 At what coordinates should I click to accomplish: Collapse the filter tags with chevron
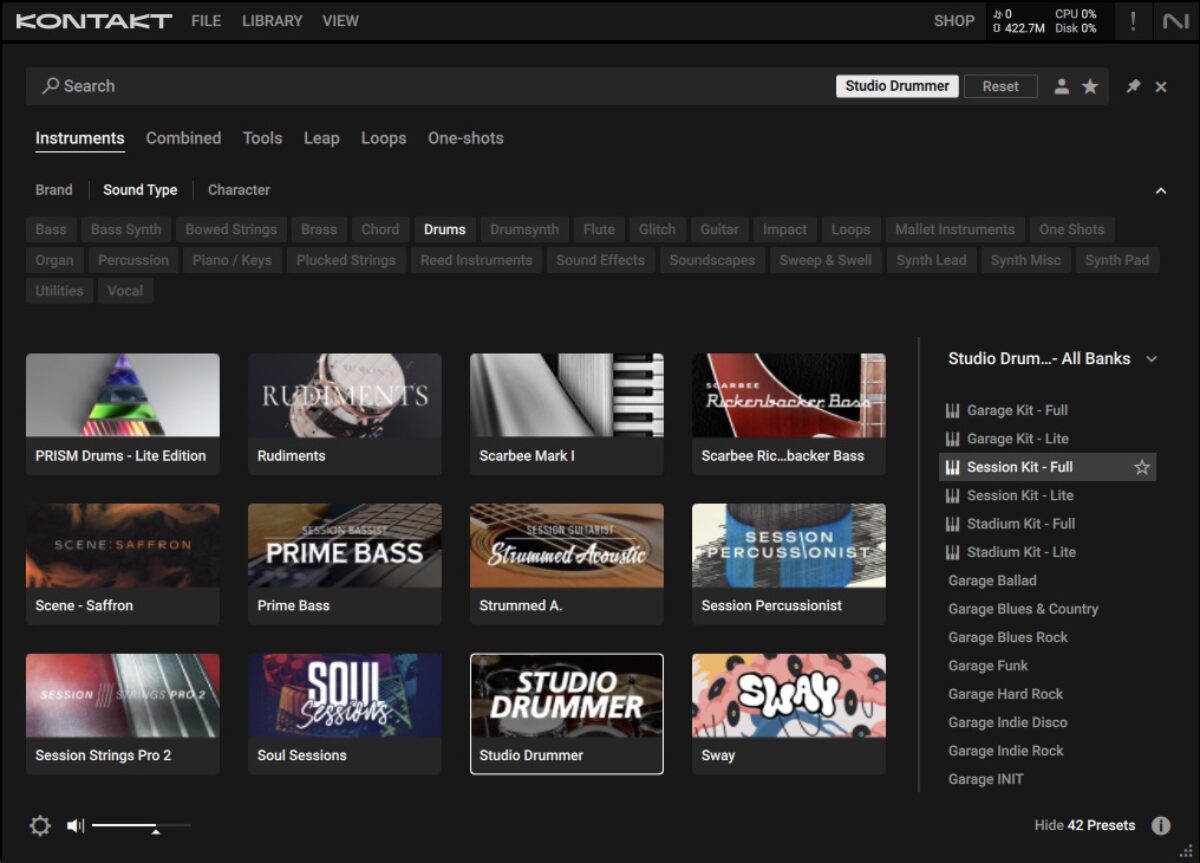[x=1160, y=191]
